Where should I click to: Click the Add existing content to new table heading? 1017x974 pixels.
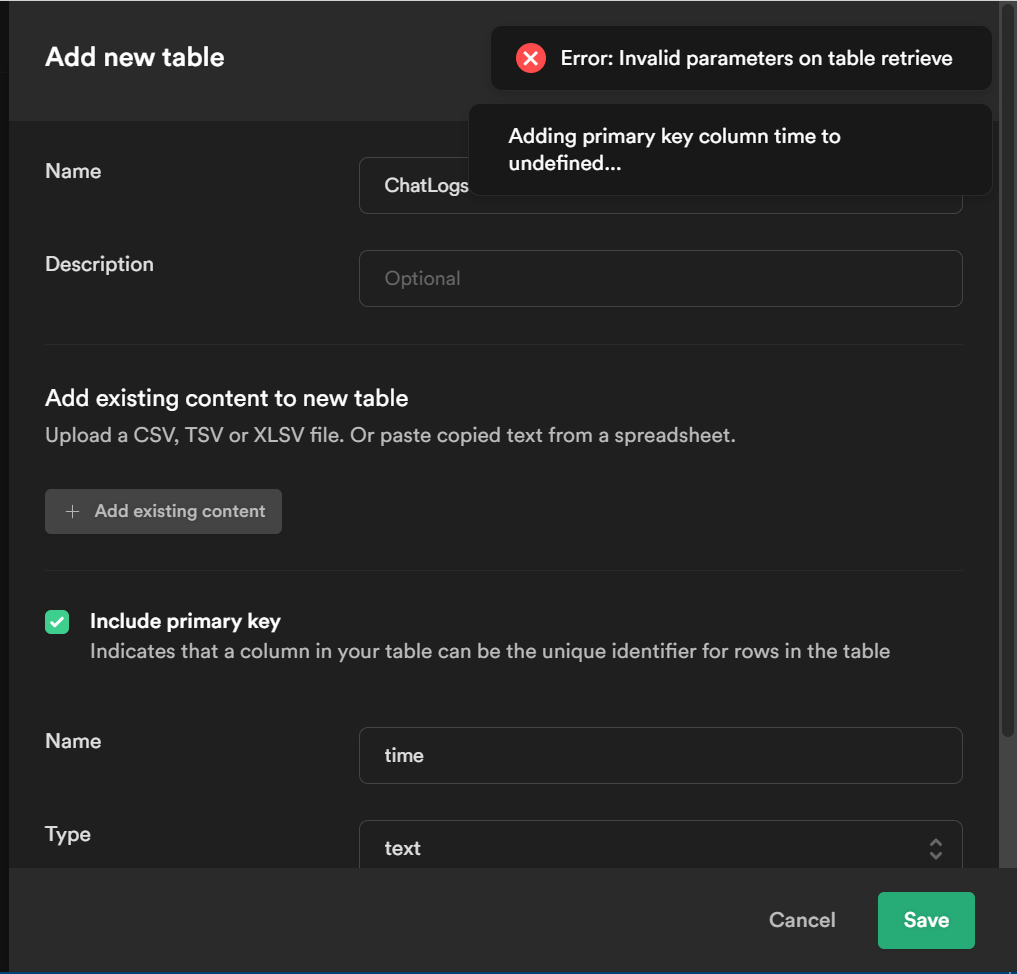226,398
